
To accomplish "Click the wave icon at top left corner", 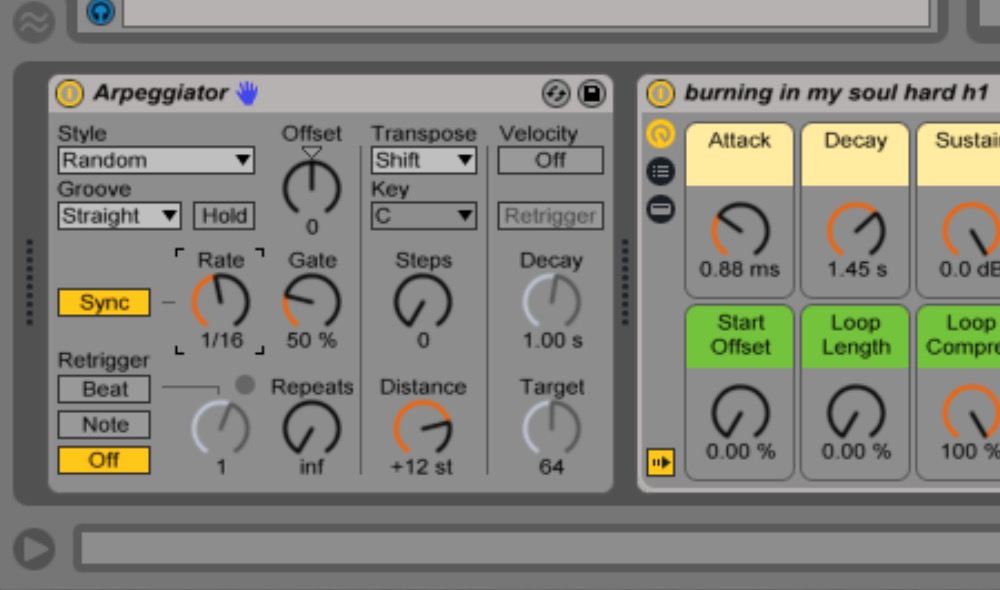I will tap(34, 22).
